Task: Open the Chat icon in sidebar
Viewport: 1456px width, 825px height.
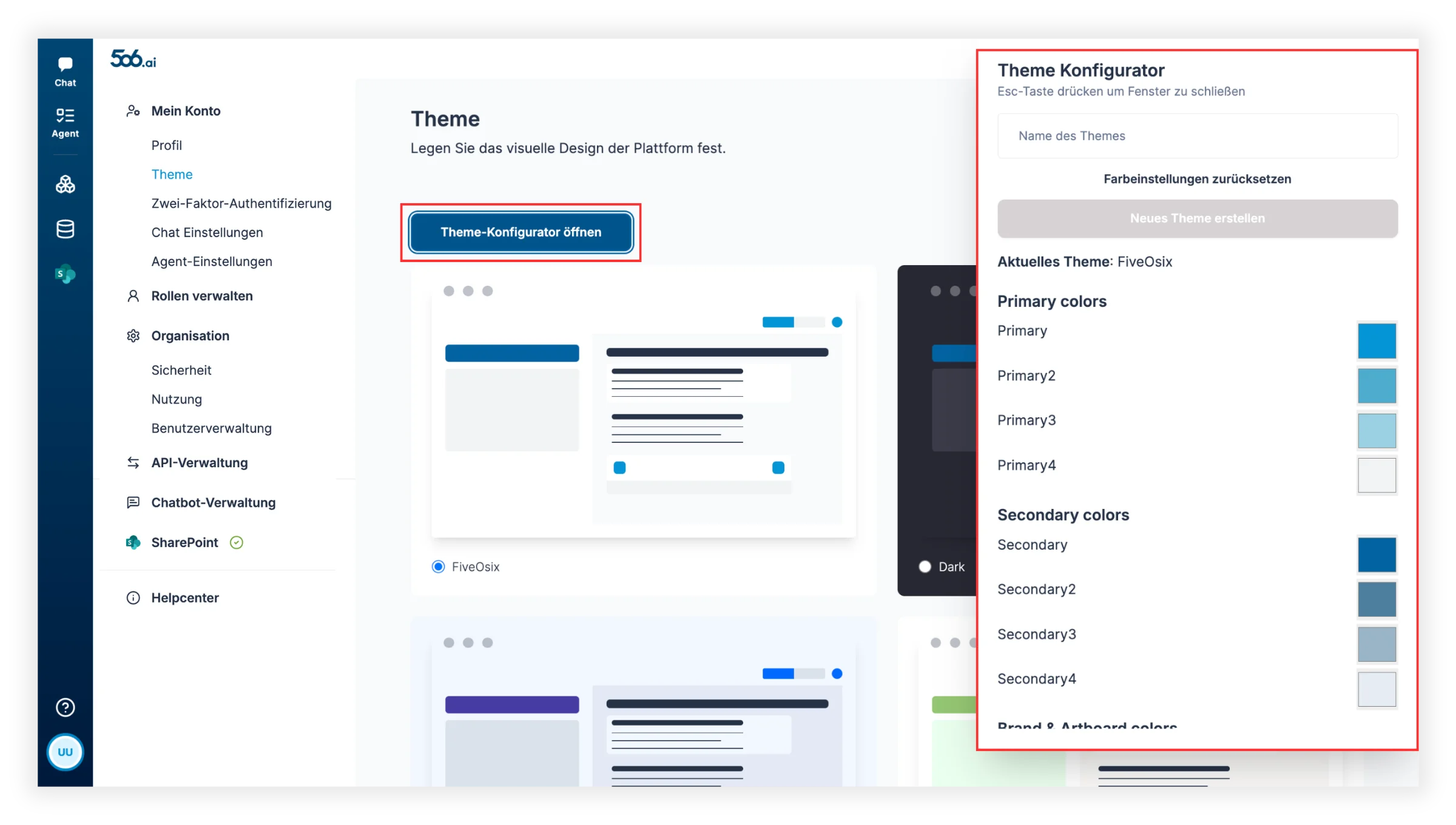Action: pos(65,72)
